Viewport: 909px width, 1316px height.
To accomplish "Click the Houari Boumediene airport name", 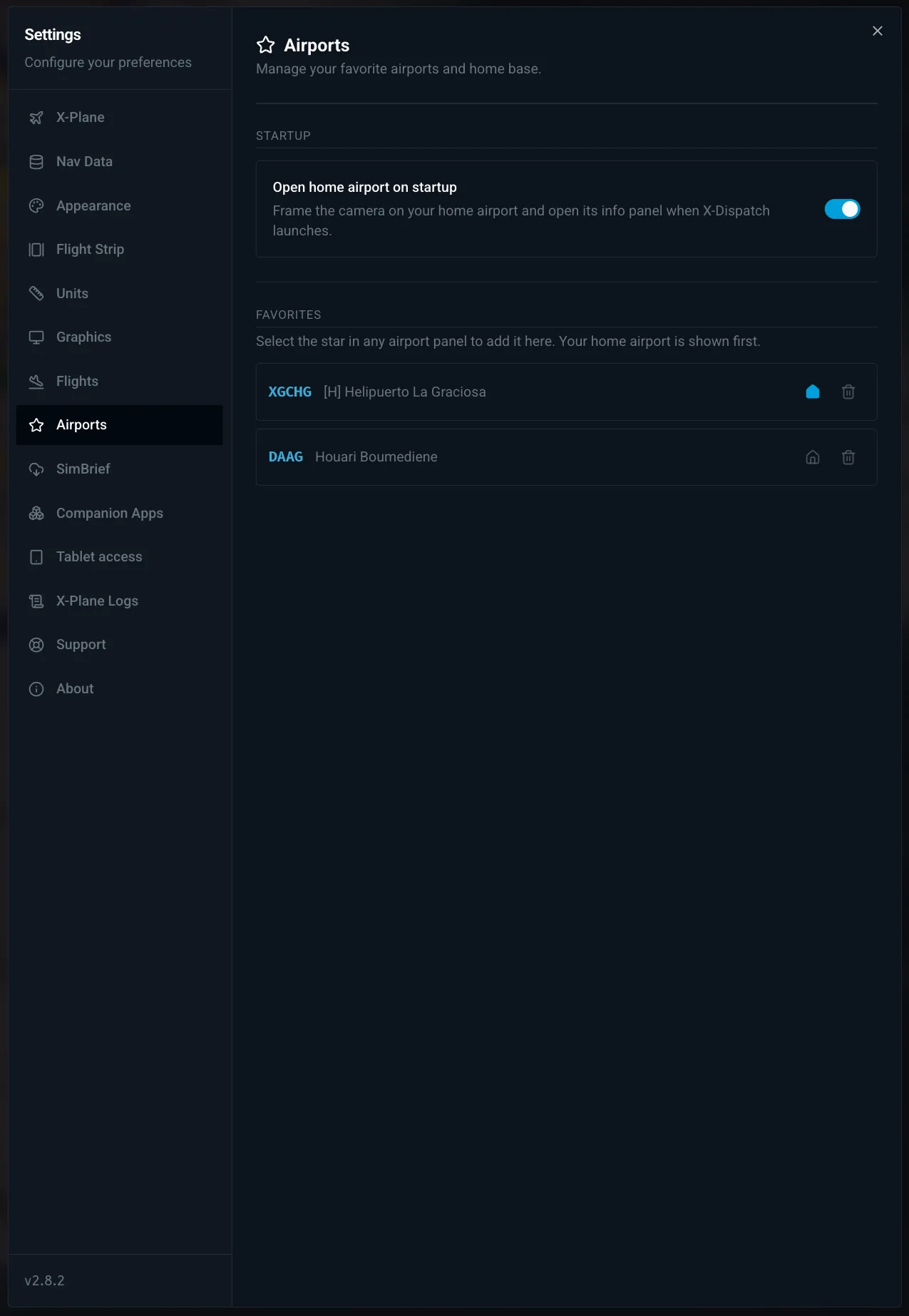I will tap(376, 457).
